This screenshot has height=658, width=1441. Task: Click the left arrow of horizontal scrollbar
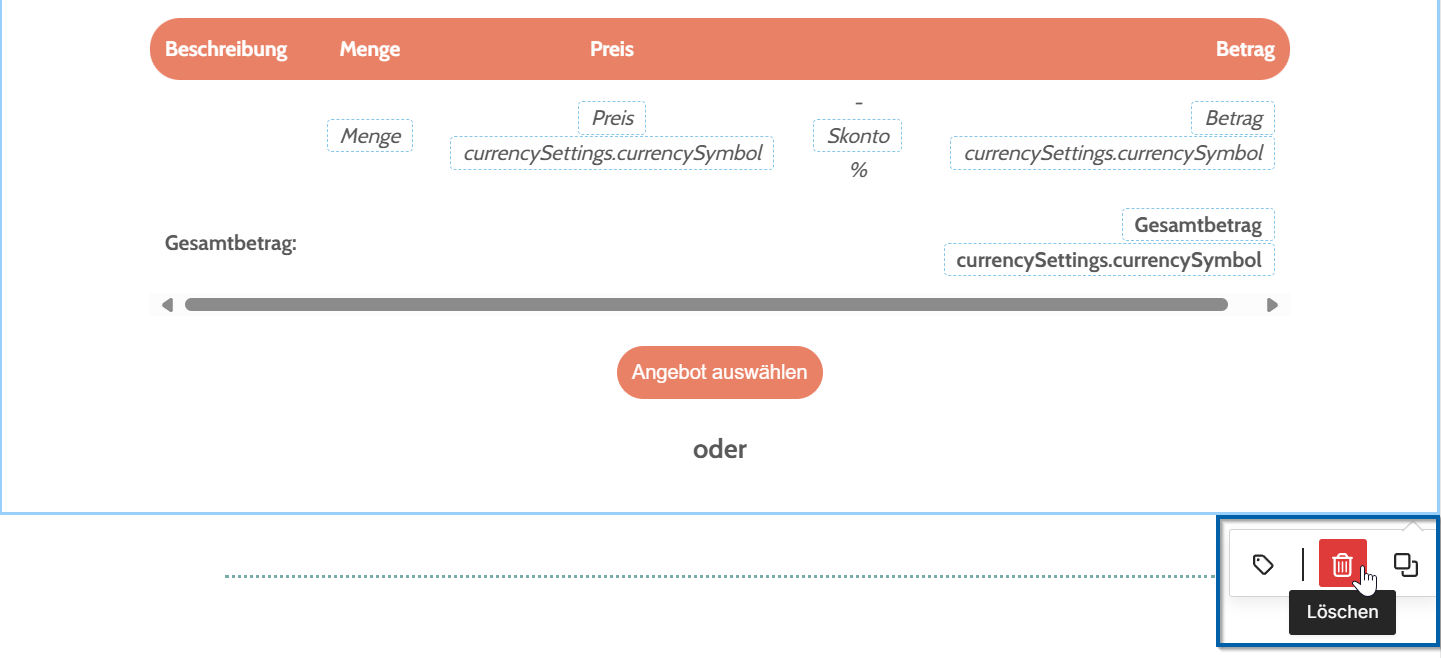tap(167, 305)
